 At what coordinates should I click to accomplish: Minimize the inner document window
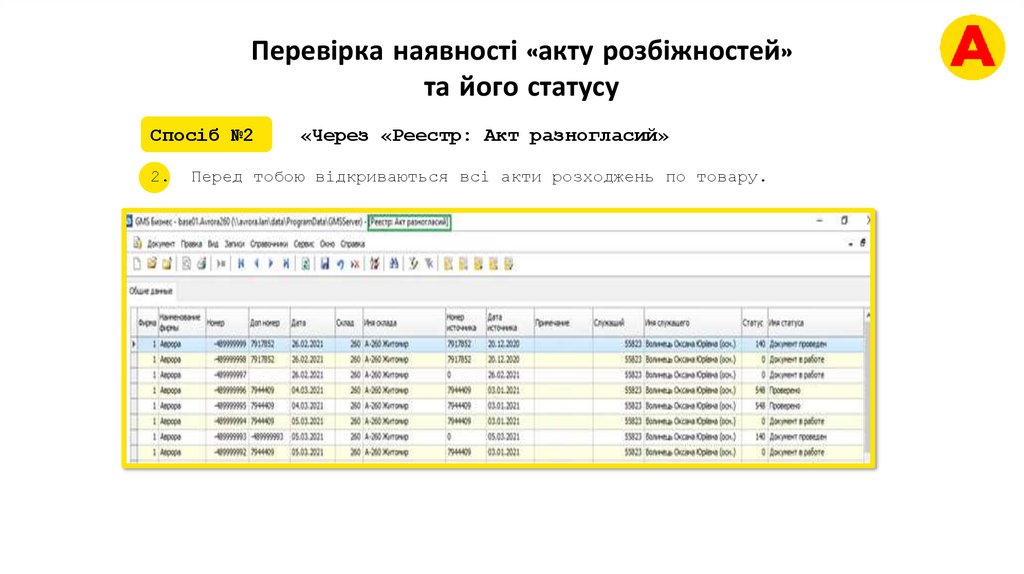850,244
